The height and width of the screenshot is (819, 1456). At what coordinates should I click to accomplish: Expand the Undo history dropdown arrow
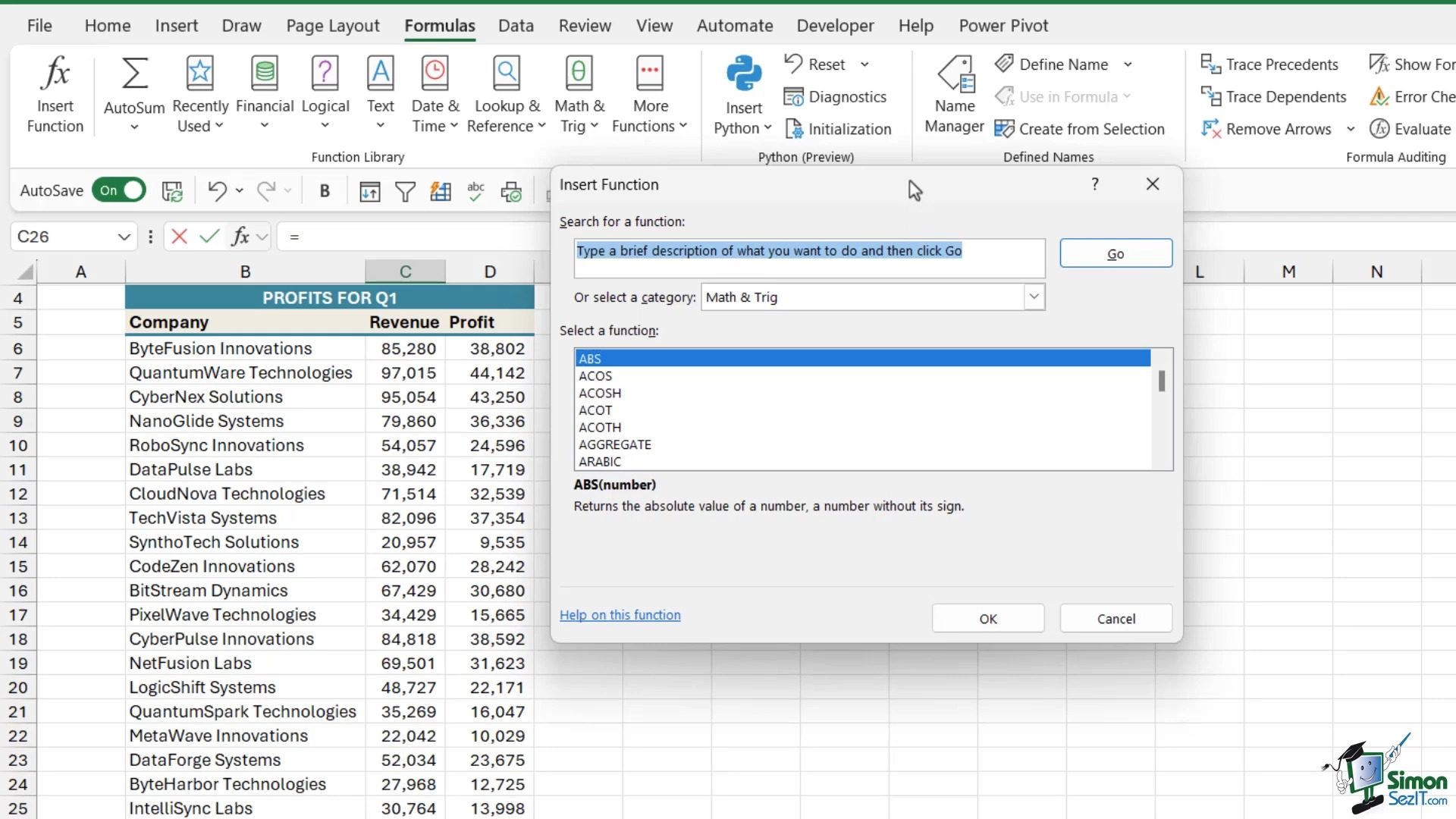pyautogui.click(x=239, y=191)
